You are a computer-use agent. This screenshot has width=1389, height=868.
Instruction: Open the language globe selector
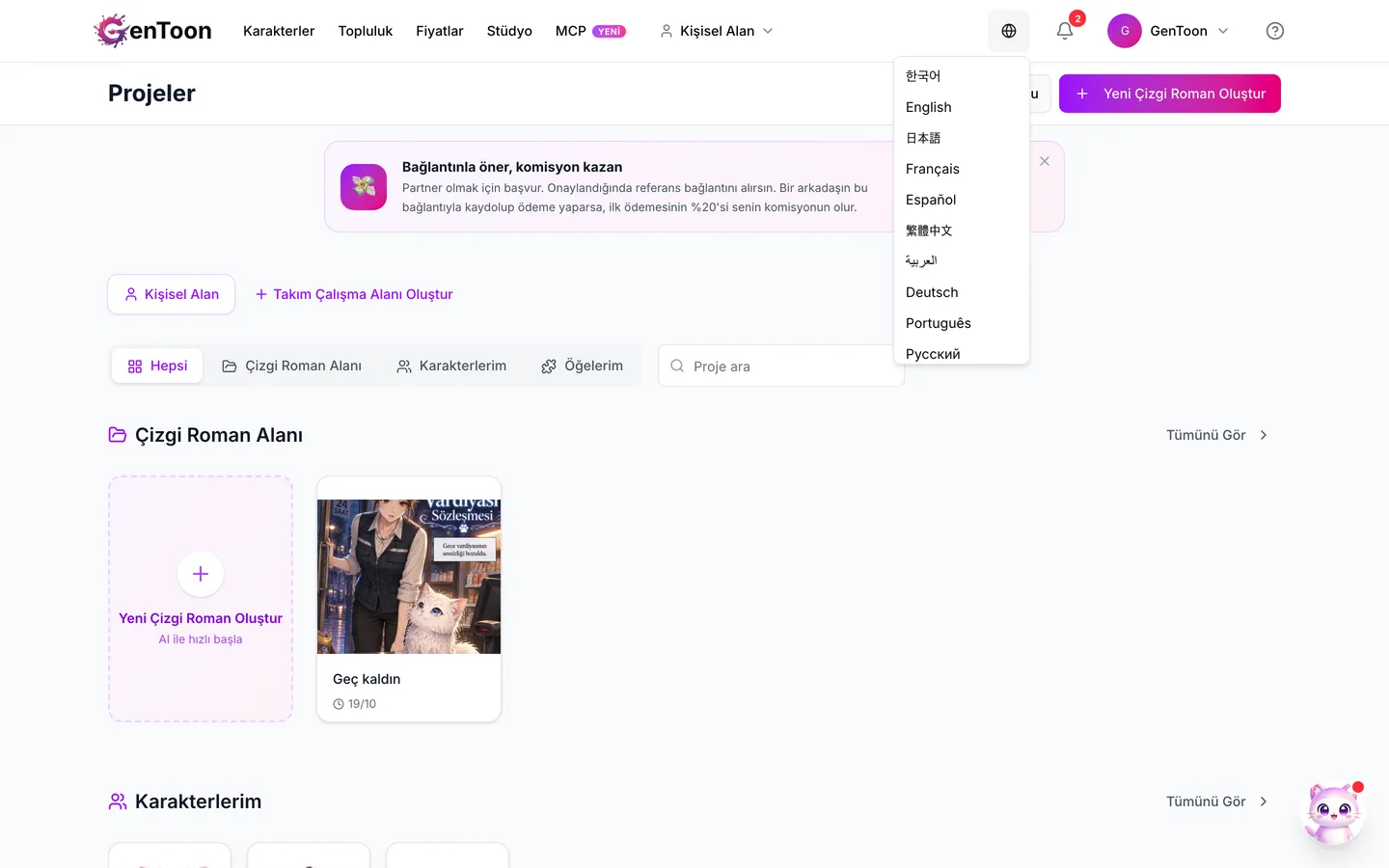[x=1009, y=31]
